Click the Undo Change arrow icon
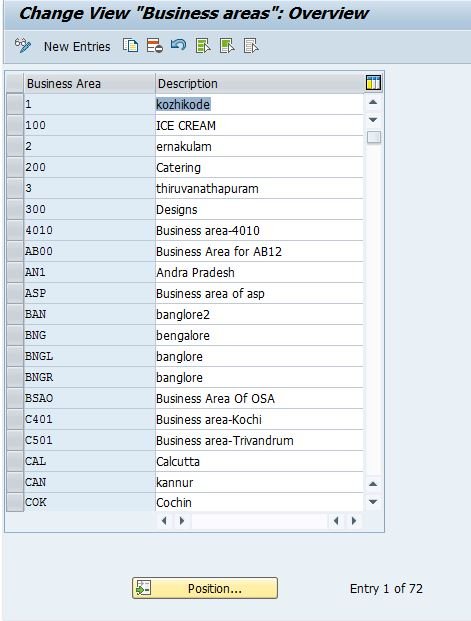The image size is (471, 621). pos(179,45)
